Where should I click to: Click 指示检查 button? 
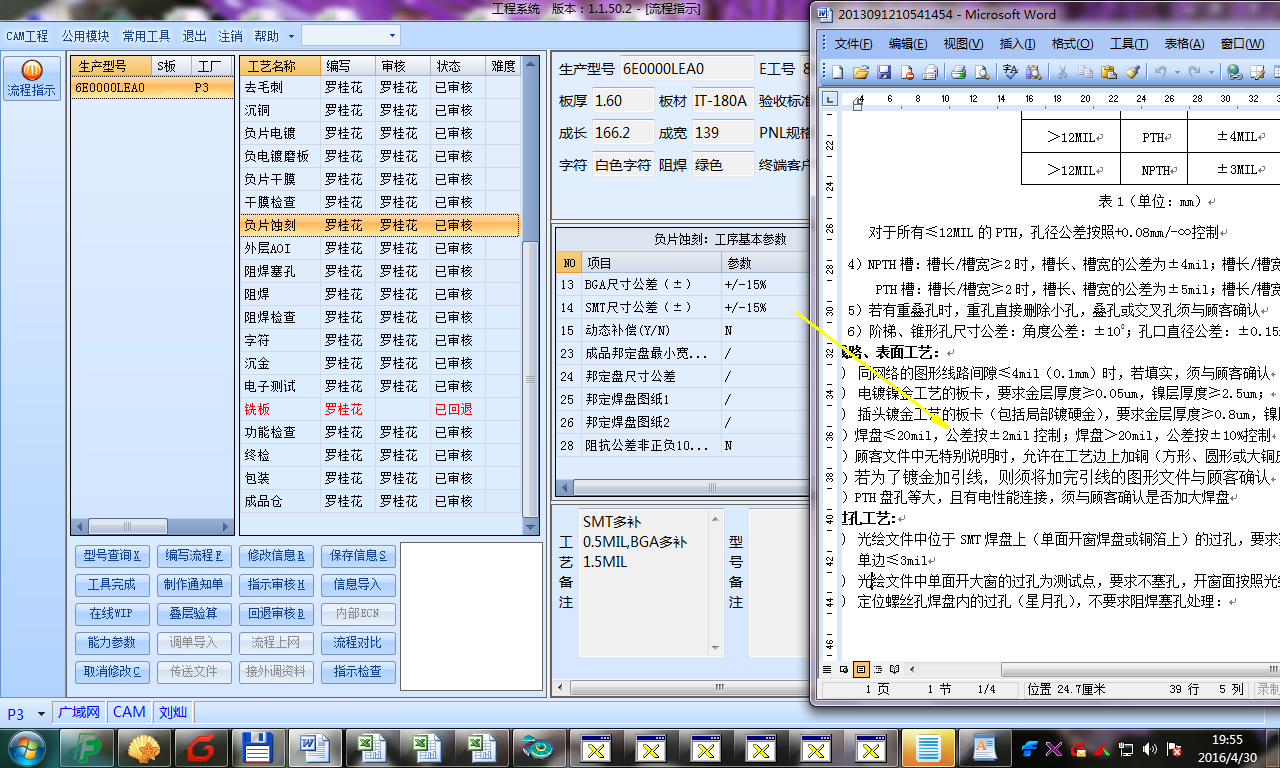pyautogui.click(x=360, y=671)
